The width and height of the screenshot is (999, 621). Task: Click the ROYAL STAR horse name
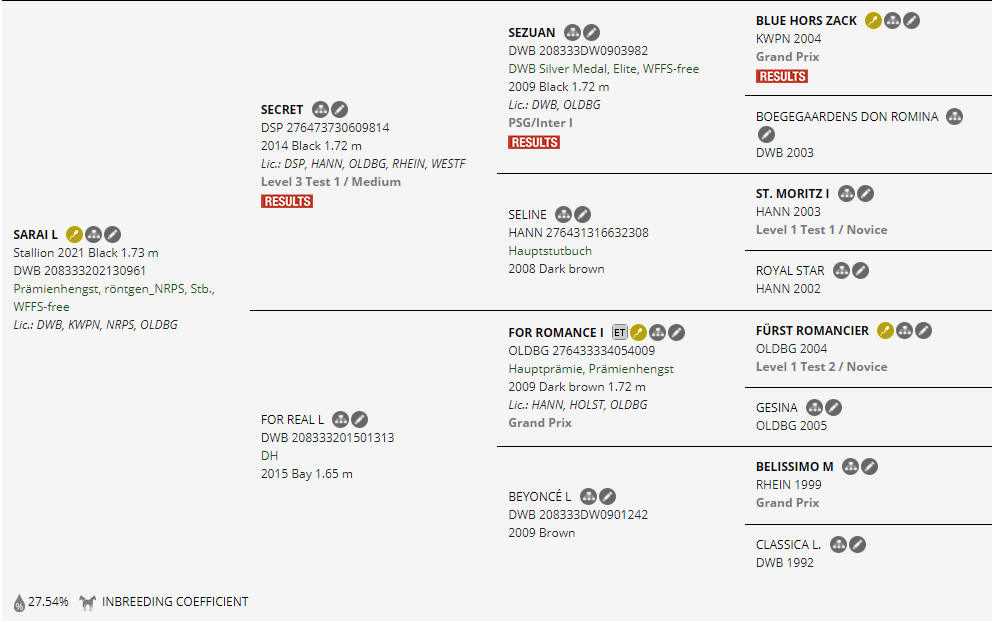pyautogui.click(x=790, y=270)
